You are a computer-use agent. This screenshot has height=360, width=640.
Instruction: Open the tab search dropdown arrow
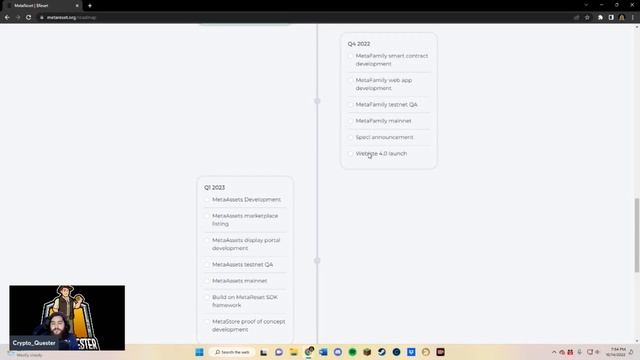tap(586, 5)
